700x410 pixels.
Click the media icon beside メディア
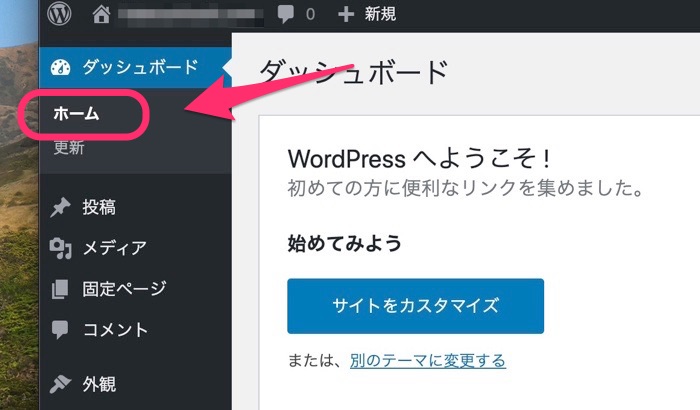tap(60, 248)
